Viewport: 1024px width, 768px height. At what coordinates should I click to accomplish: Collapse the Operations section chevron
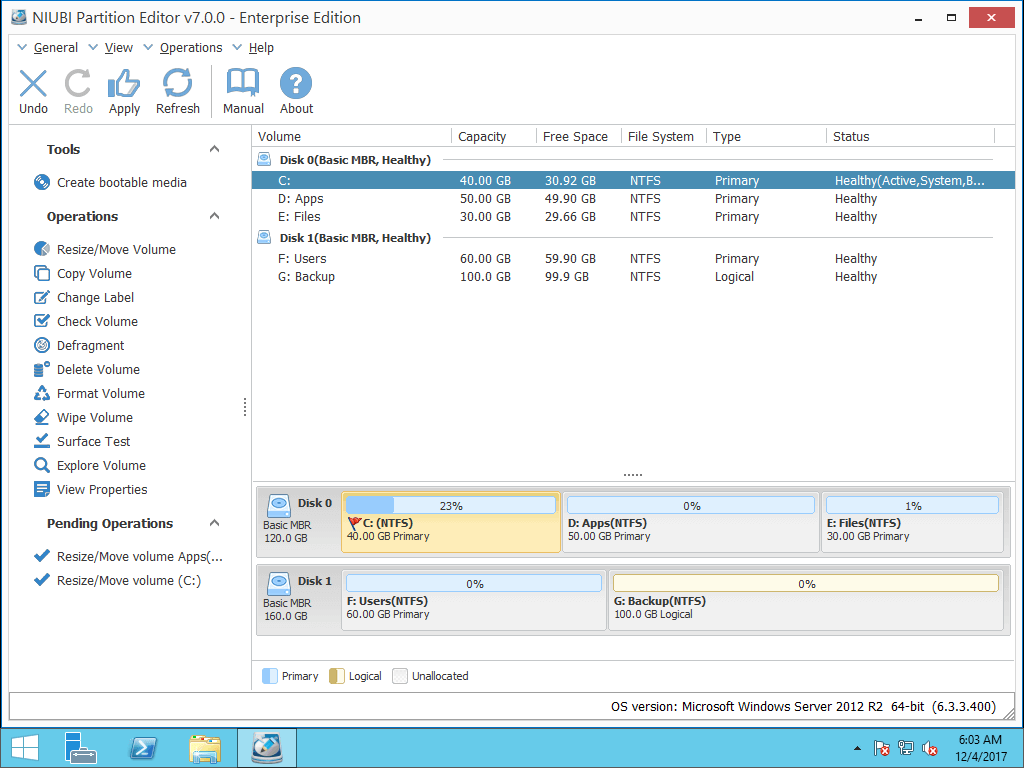click(214, 216)
